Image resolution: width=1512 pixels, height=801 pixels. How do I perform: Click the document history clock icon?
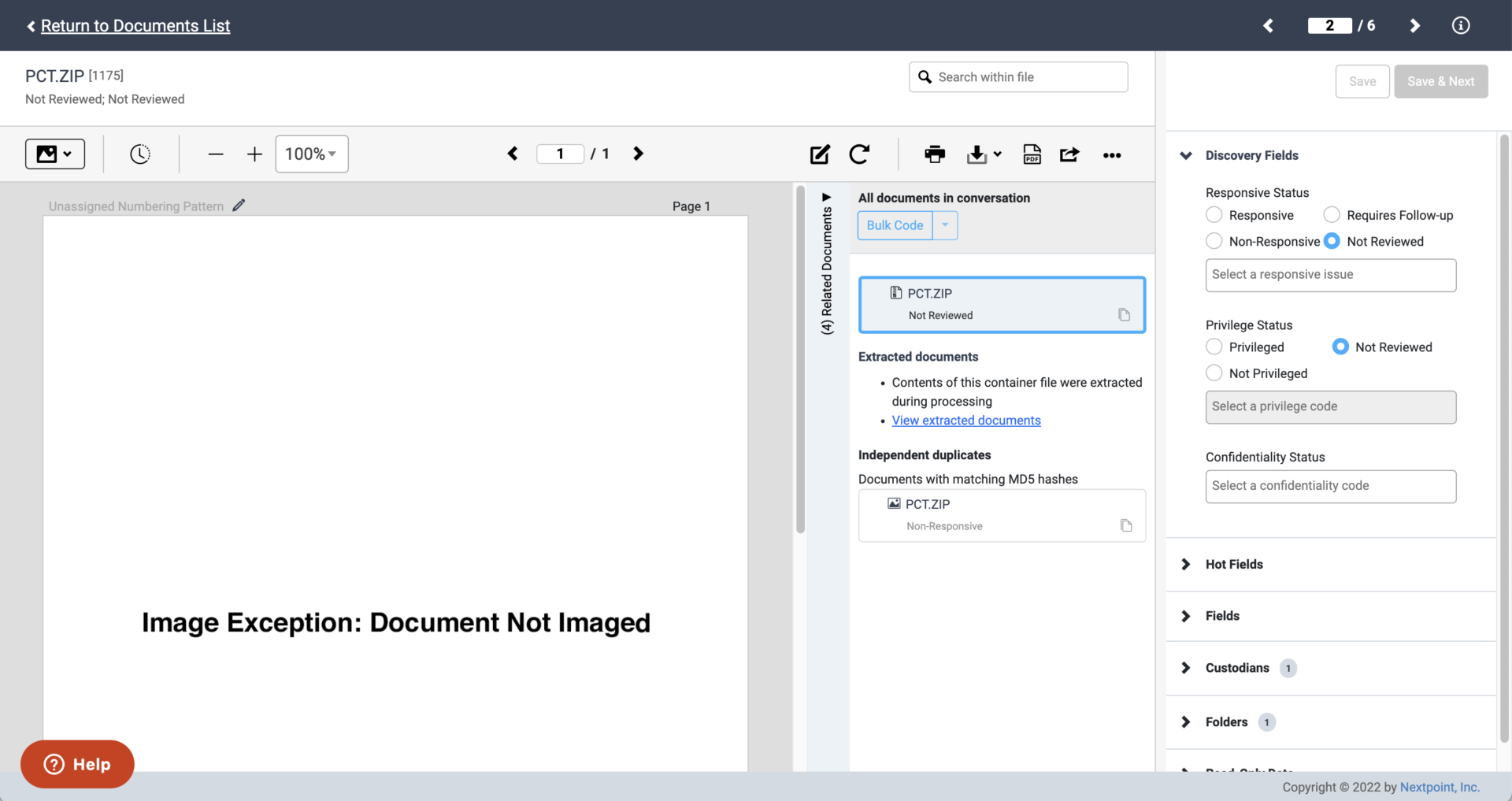point(140,154)
